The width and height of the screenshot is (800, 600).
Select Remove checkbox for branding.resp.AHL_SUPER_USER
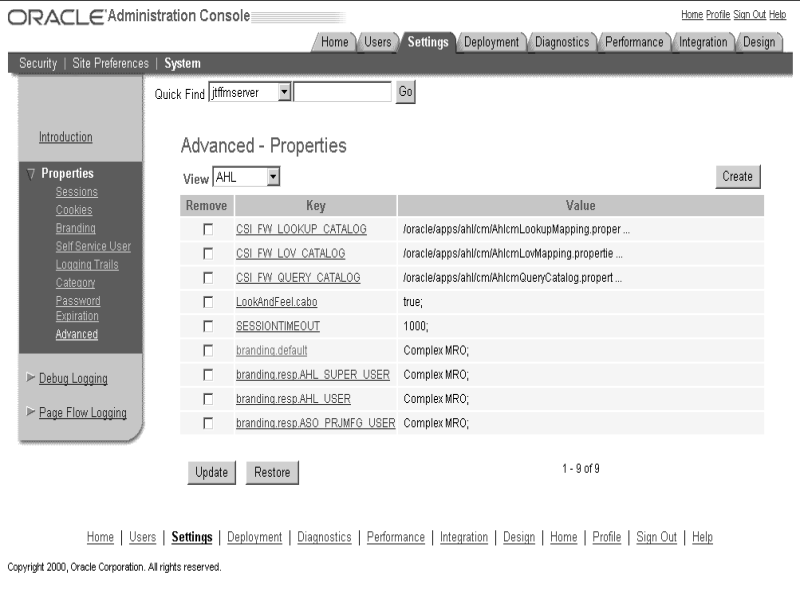(208, 375)
